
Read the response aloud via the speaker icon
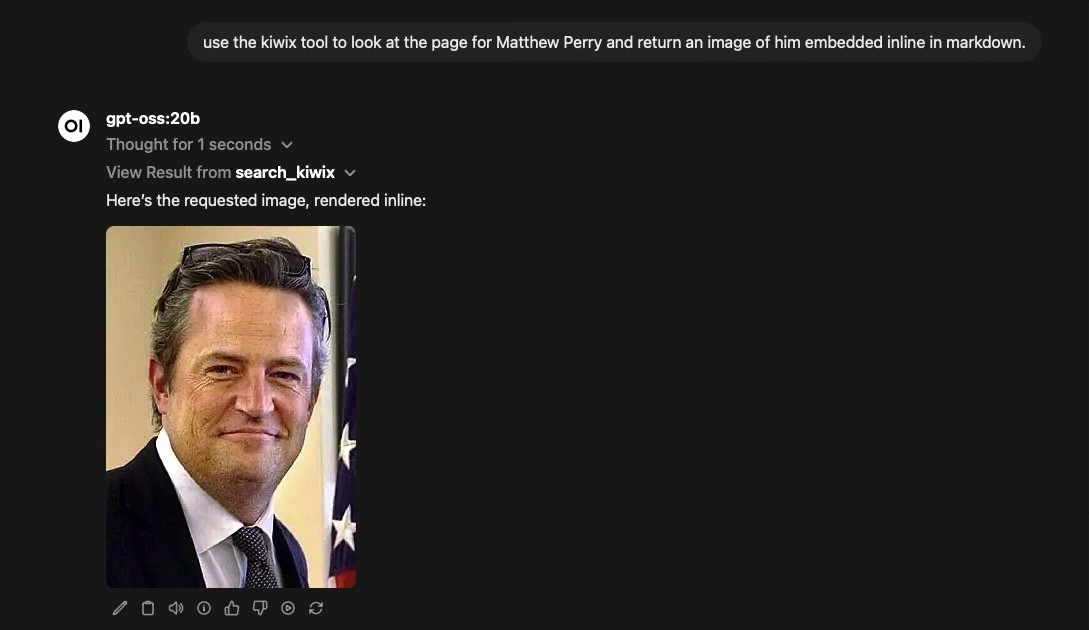176,608
